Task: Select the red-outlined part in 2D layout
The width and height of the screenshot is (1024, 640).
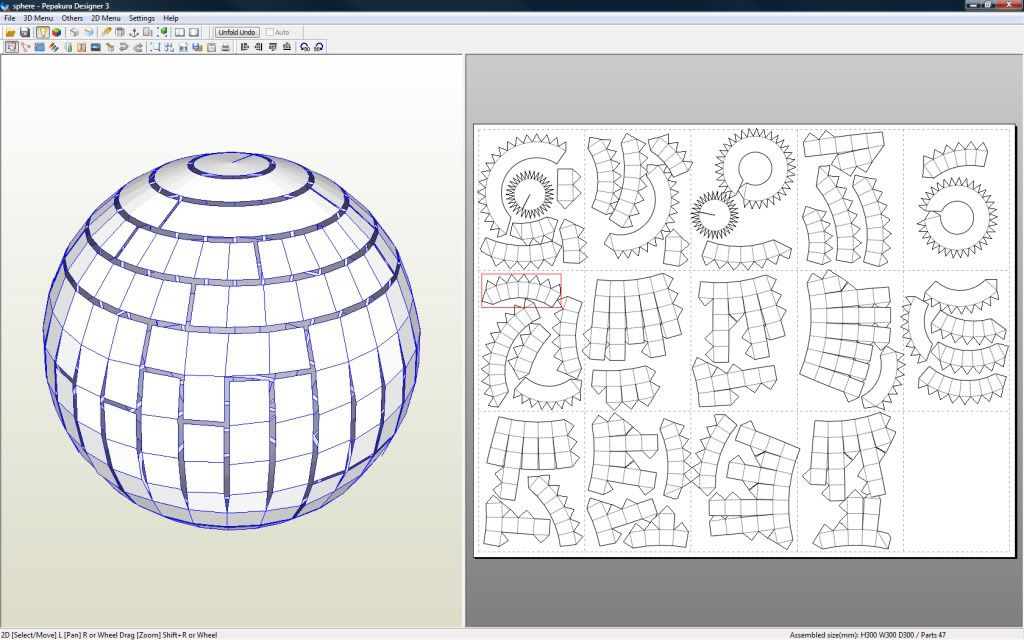Action: 521,290
